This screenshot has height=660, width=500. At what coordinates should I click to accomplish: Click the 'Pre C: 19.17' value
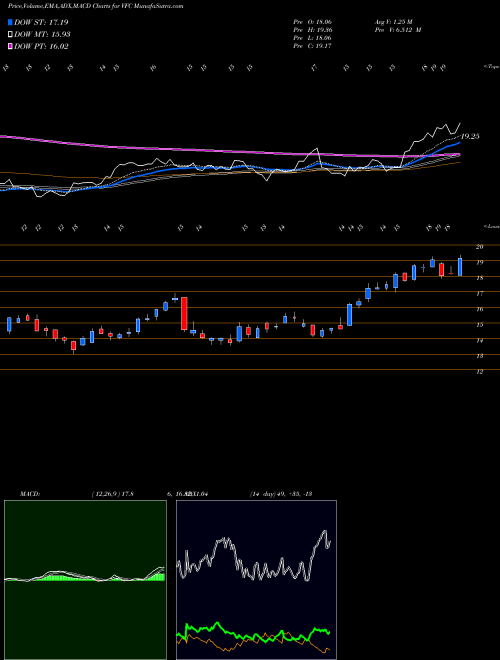tap(313, 46)
